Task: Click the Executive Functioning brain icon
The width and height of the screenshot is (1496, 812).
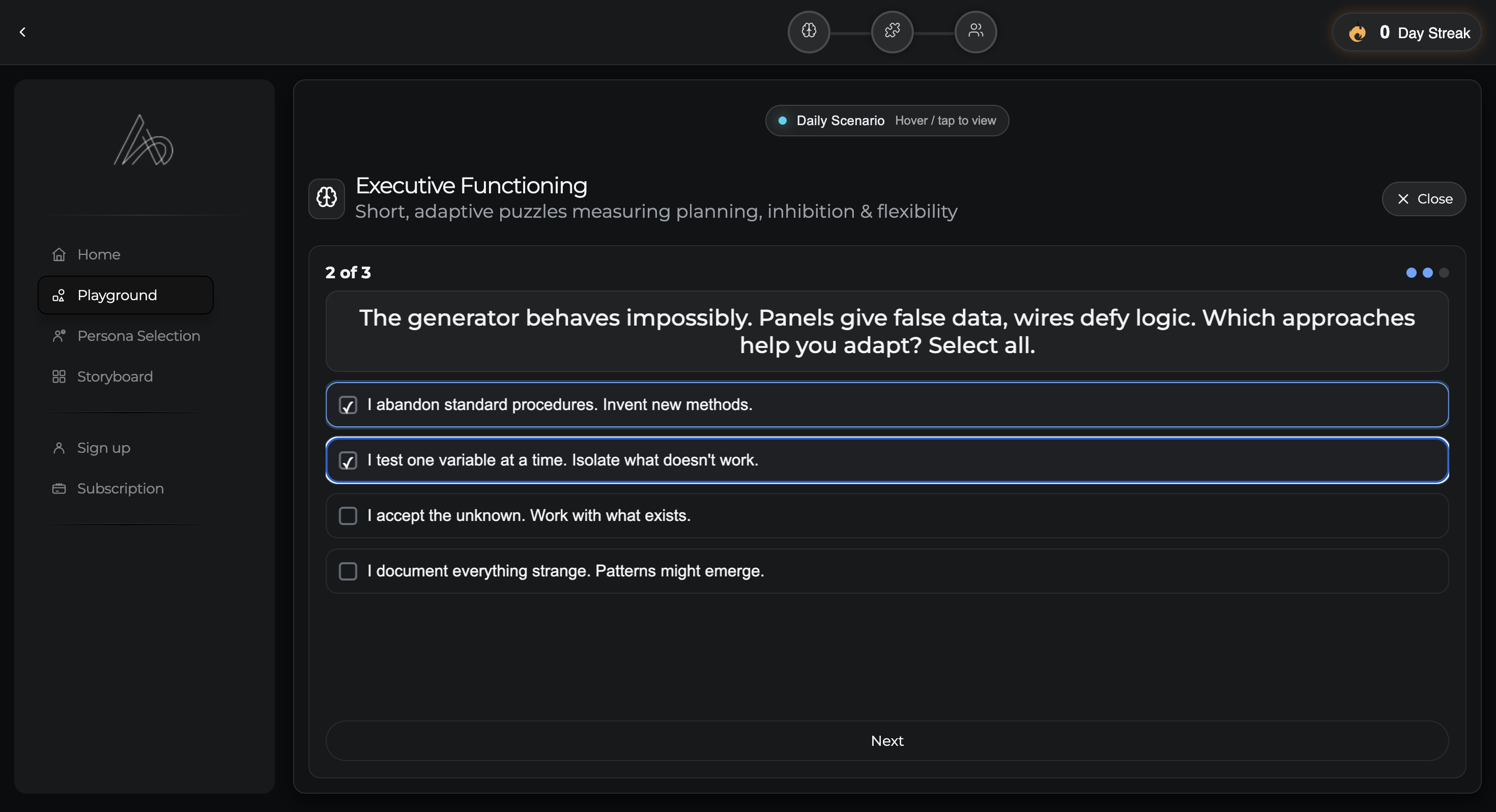Action: point(326,198)
